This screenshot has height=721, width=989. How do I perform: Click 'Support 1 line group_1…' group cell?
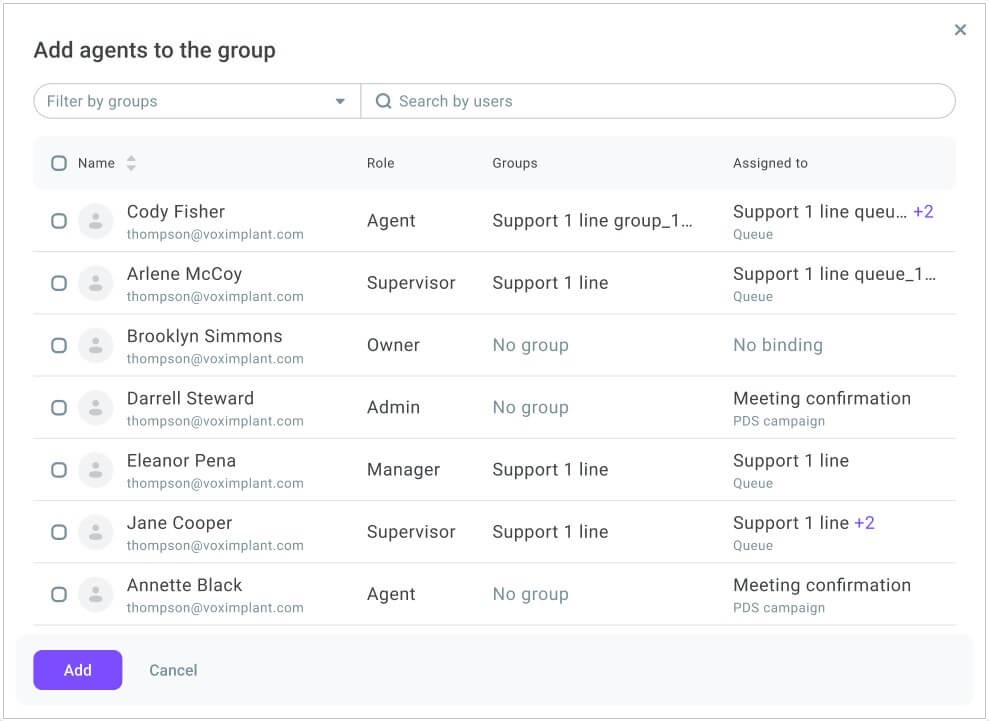592,221
